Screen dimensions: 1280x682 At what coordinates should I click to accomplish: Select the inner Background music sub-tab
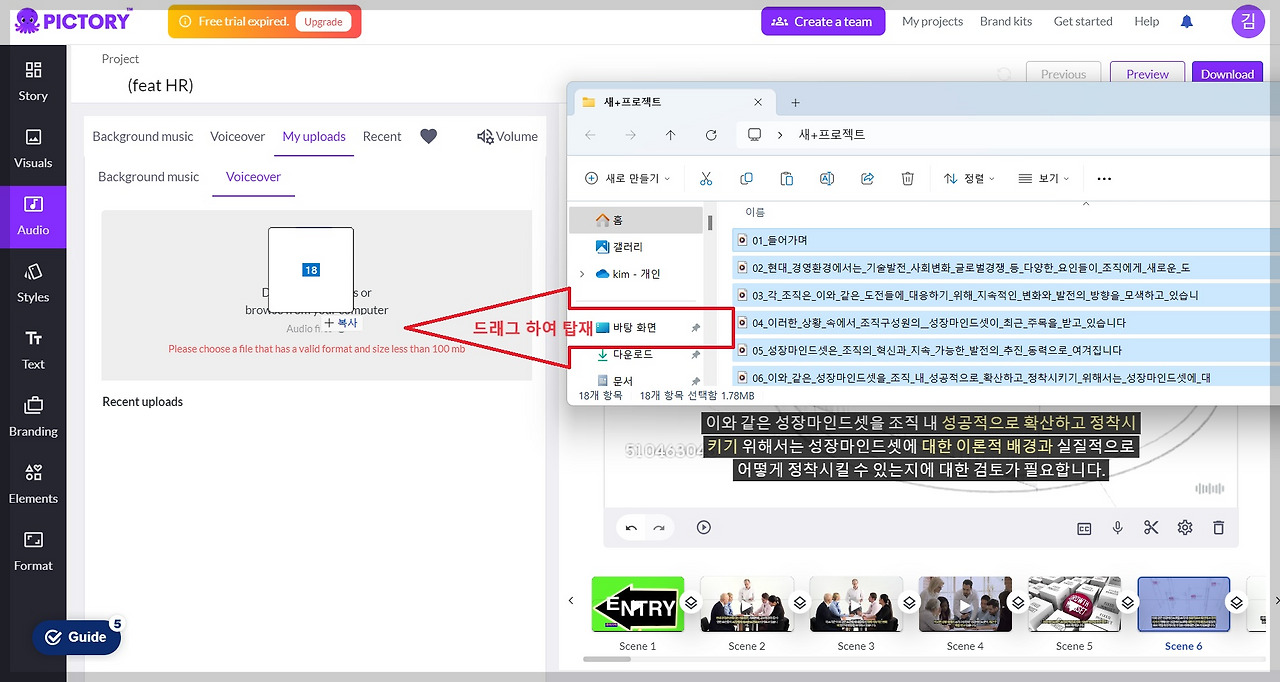point(149,177)
